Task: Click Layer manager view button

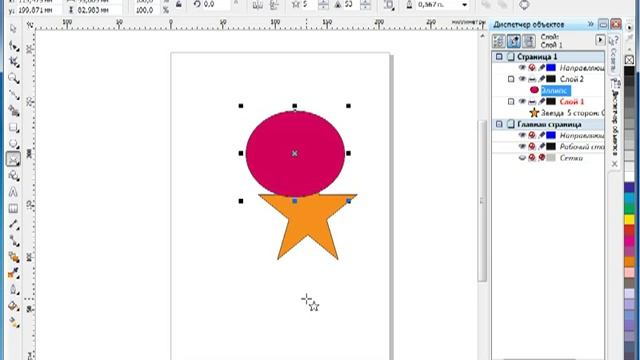Action: tap(529, 41)
